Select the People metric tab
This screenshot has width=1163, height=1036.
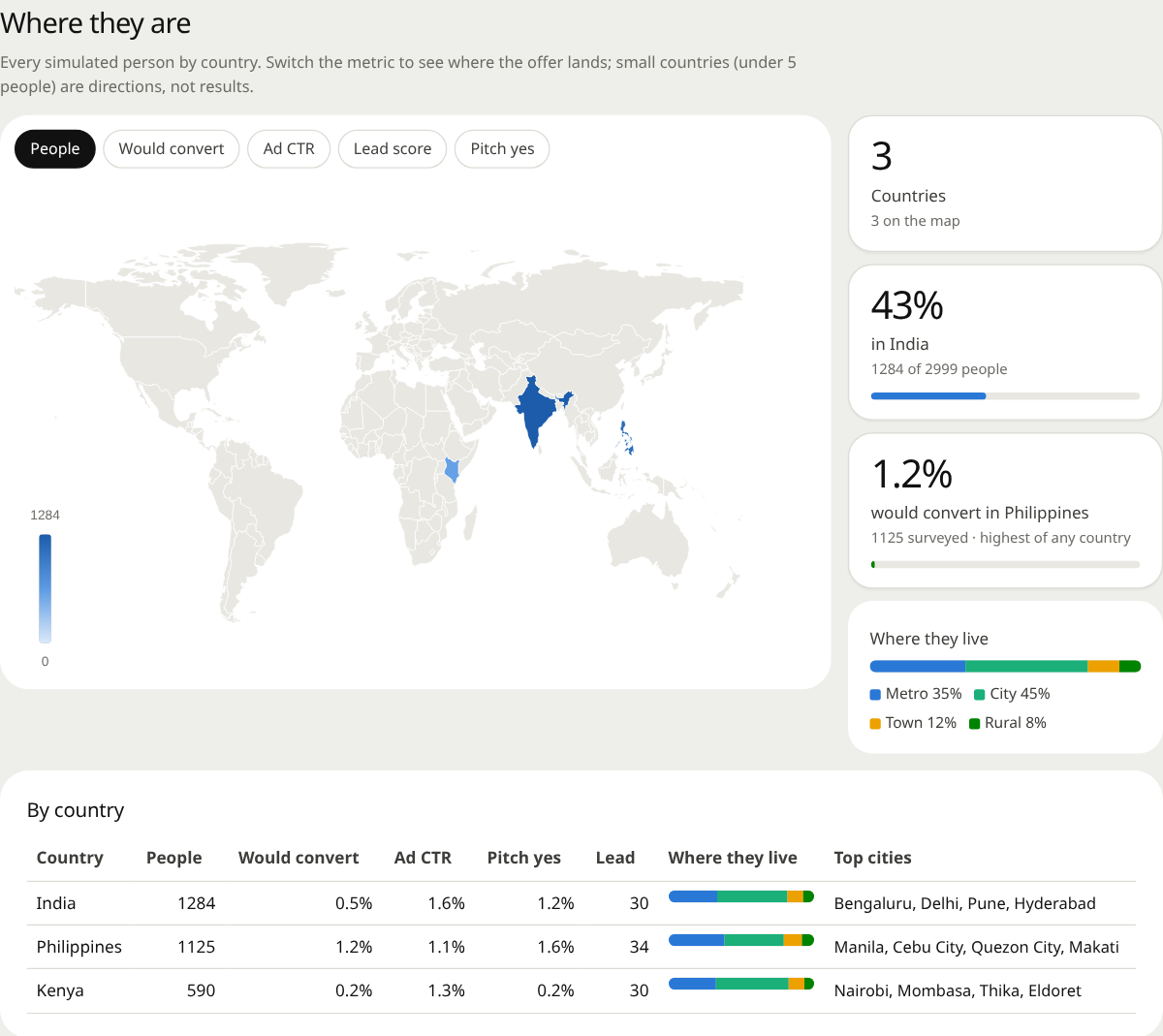(55, 148)
